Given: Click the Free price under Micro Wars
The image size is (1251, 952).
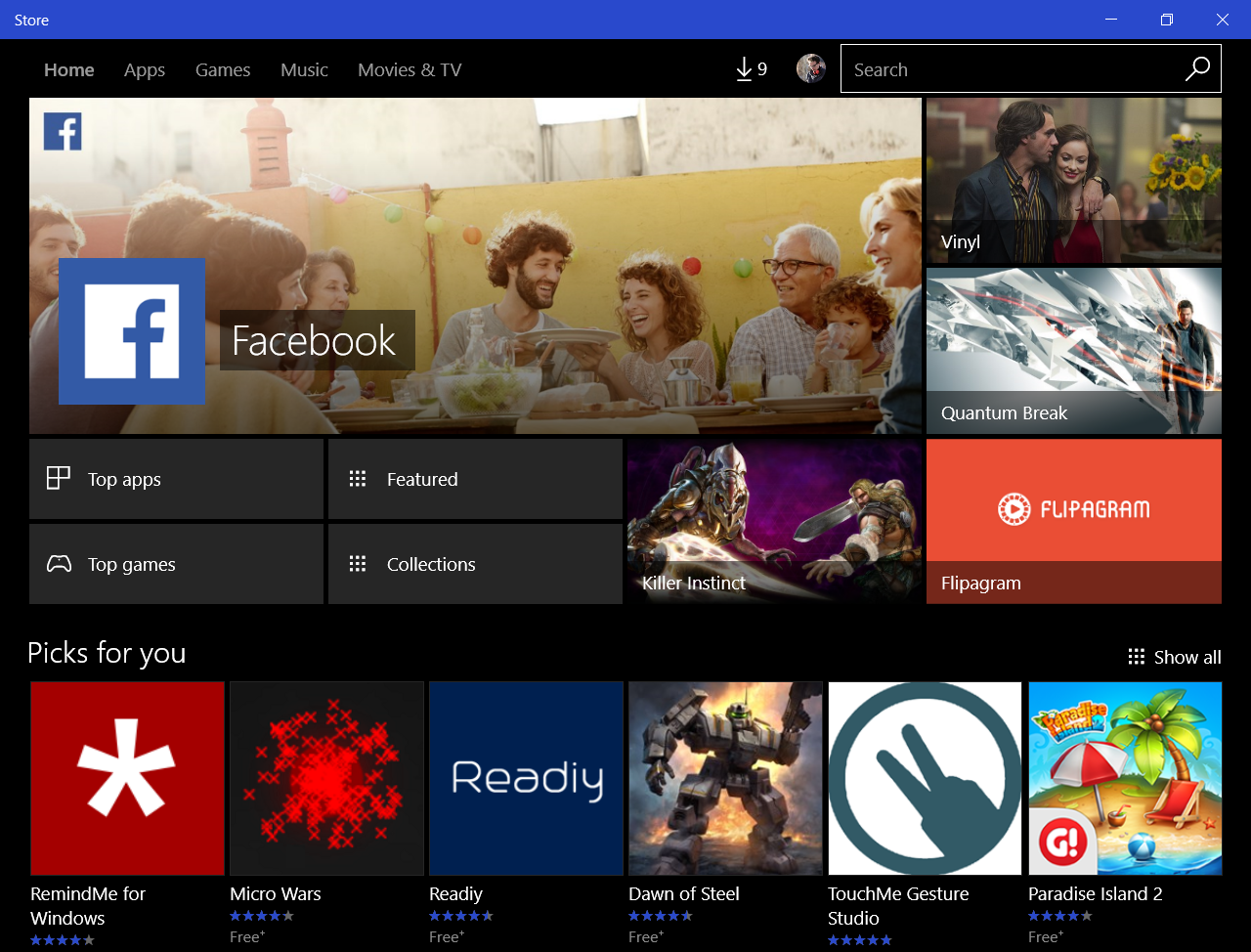Looking at the screenshot, I should coord(247,936).
